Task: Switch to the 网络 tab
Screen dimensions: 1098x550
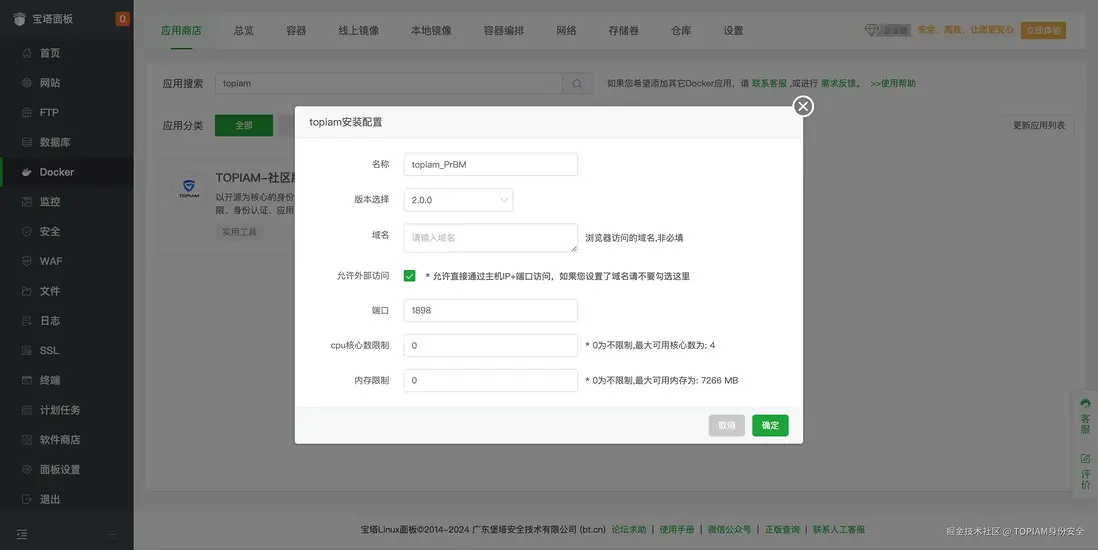Action: click(567, 31)
